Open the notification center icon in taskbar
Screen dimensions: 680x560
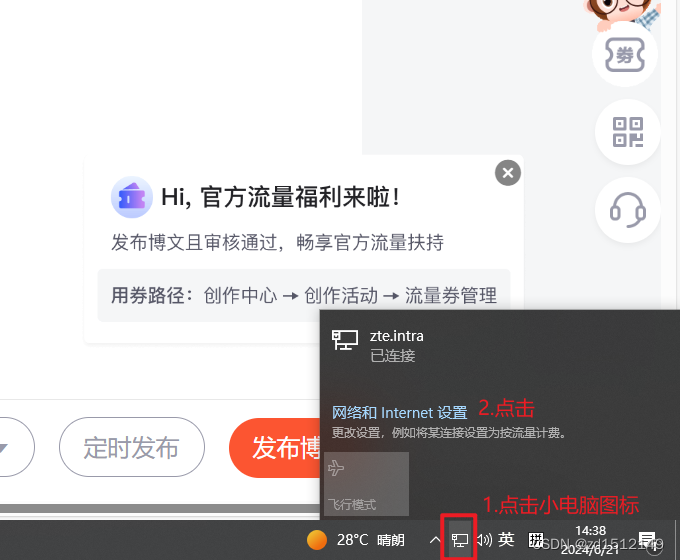(x=647, y=540)
